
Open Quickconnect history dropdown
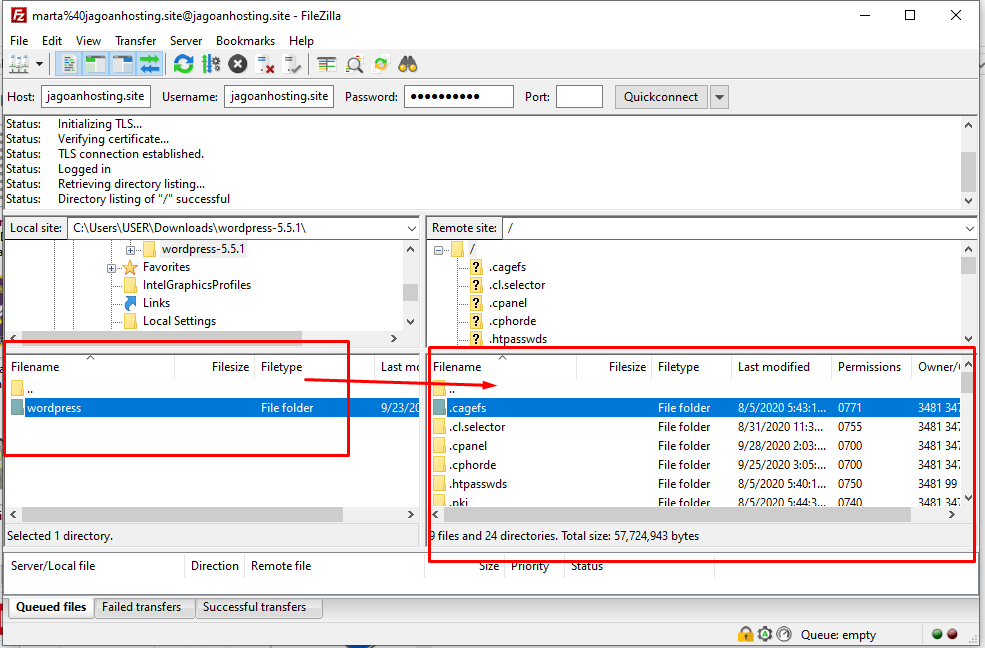point(719,97)
